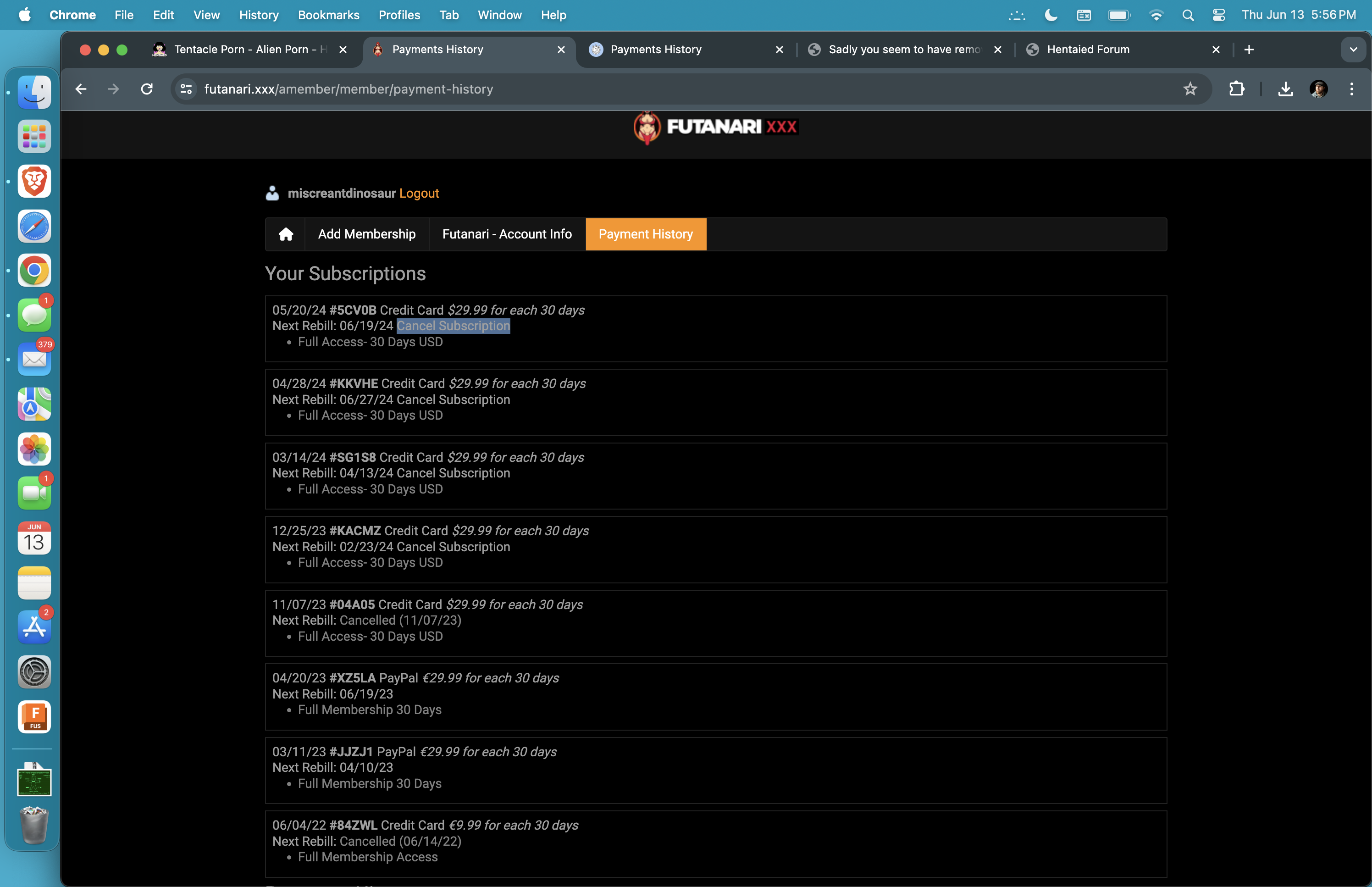The image size is (1372, 887).
Task: Open Control Center toggles in menu bar
Action: click(1218, 15)
